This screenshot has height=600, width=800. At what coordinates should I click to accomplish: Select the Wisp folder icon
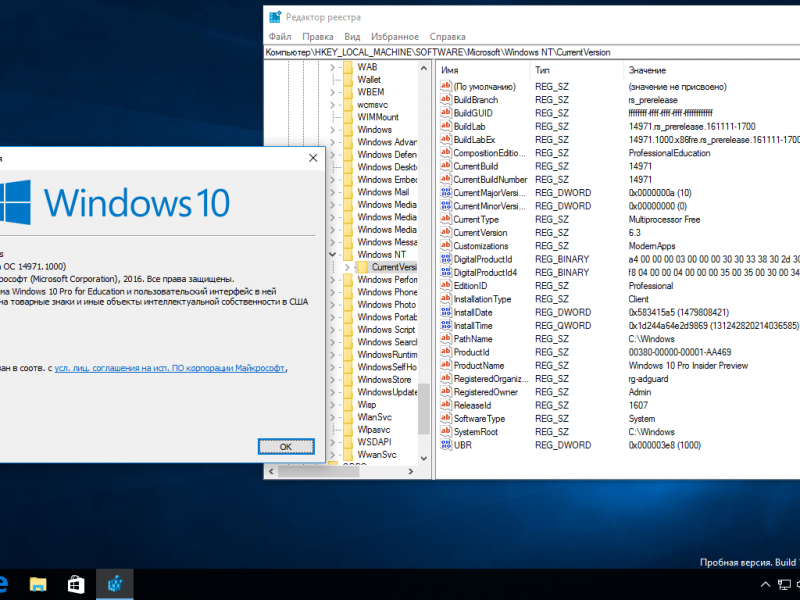(x=347, y=405)
